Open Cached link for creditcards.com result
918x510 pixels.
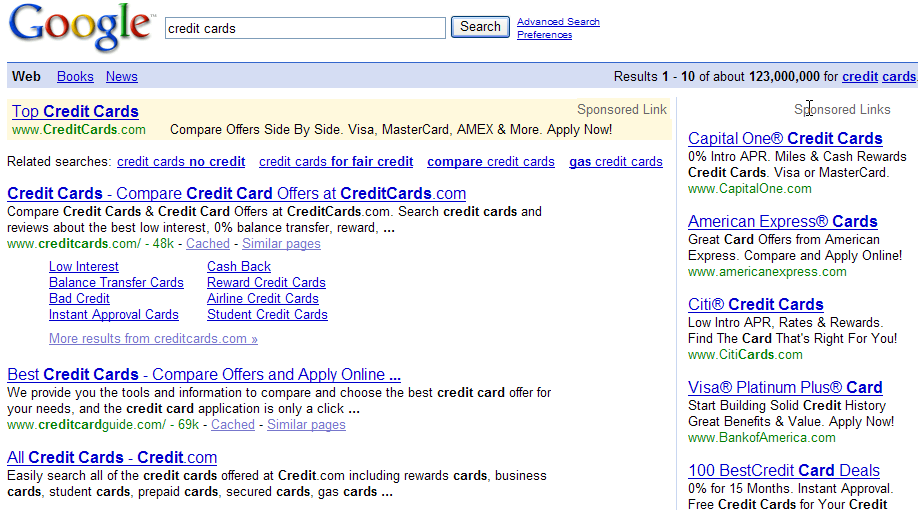click(208, 244)
